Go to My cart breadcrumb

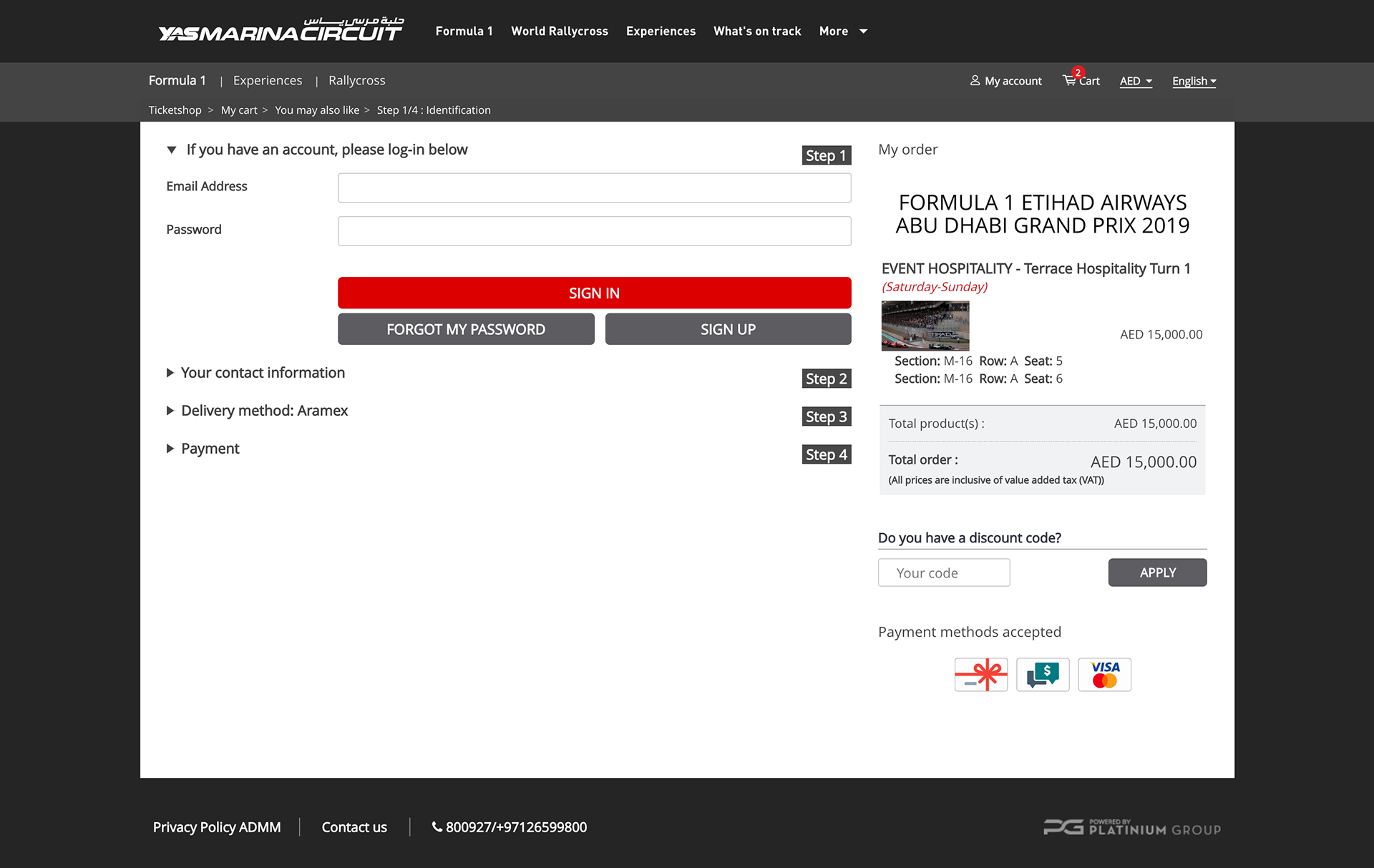239,110
